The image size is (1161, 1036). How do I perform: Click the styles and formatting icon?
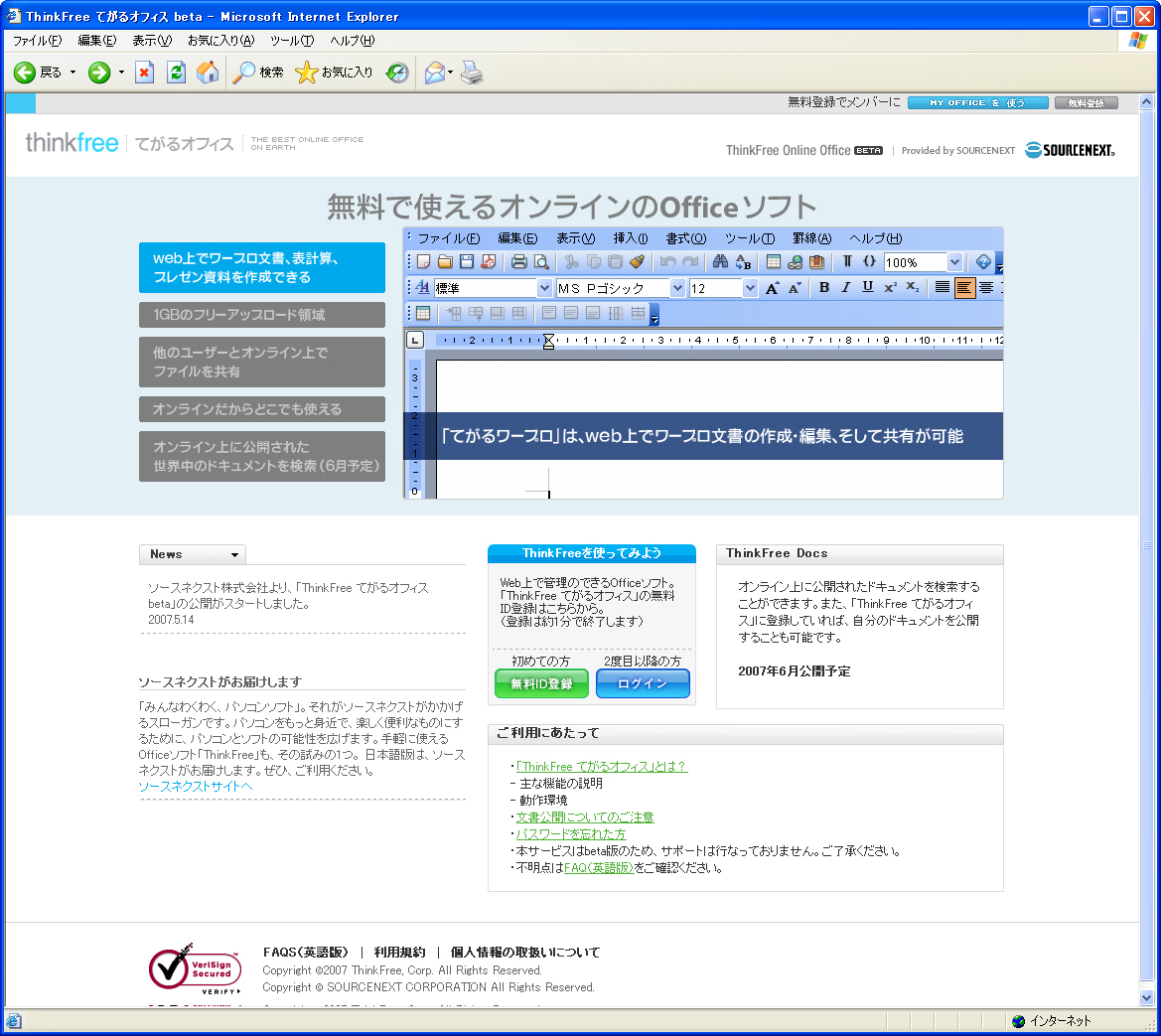click(423, 287)
